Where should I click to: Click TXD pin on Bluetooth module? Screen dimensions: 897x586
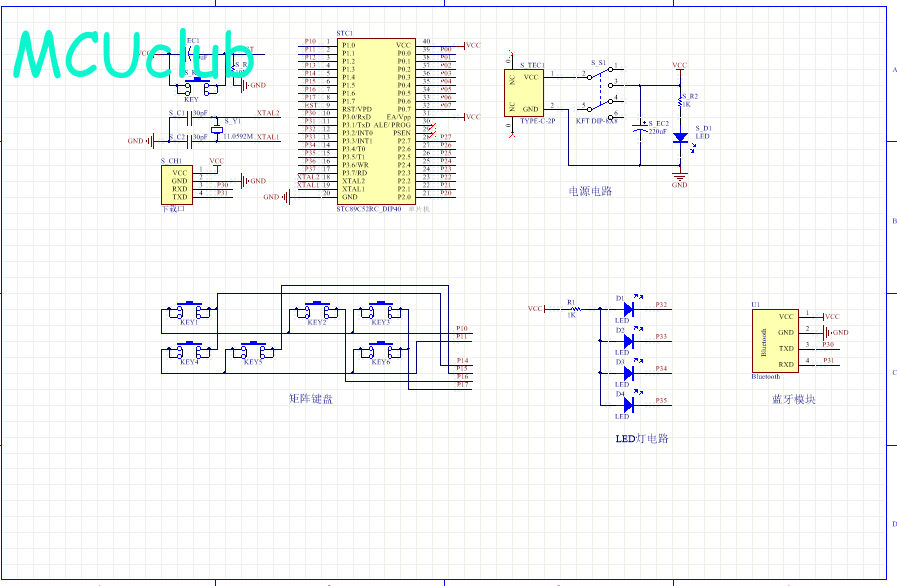[786, 349]
